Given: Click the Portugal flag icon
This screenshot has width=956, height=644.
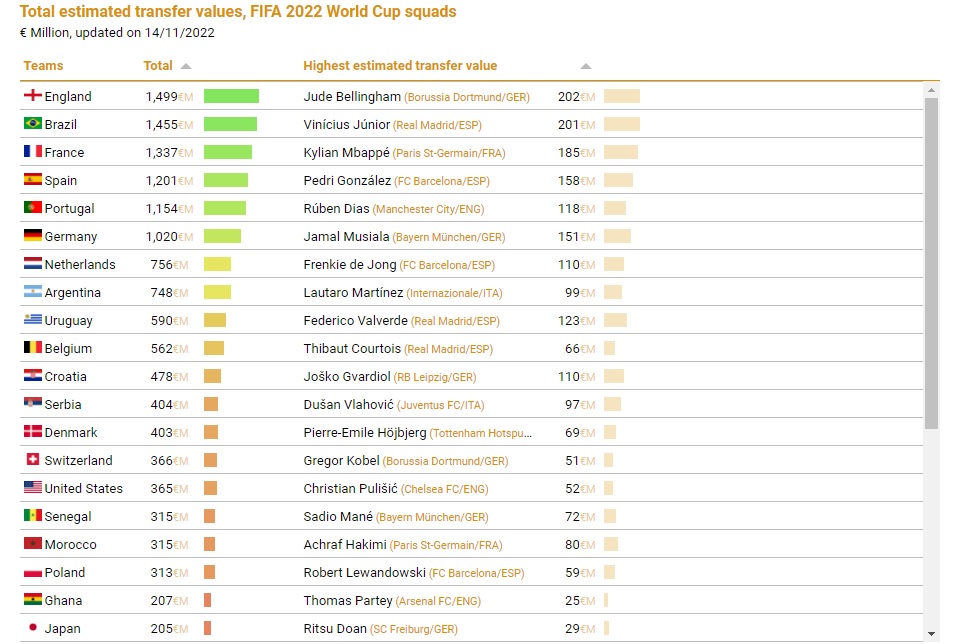Looking at the screenshot, I should pyautogui.click(x=32, y=208).
